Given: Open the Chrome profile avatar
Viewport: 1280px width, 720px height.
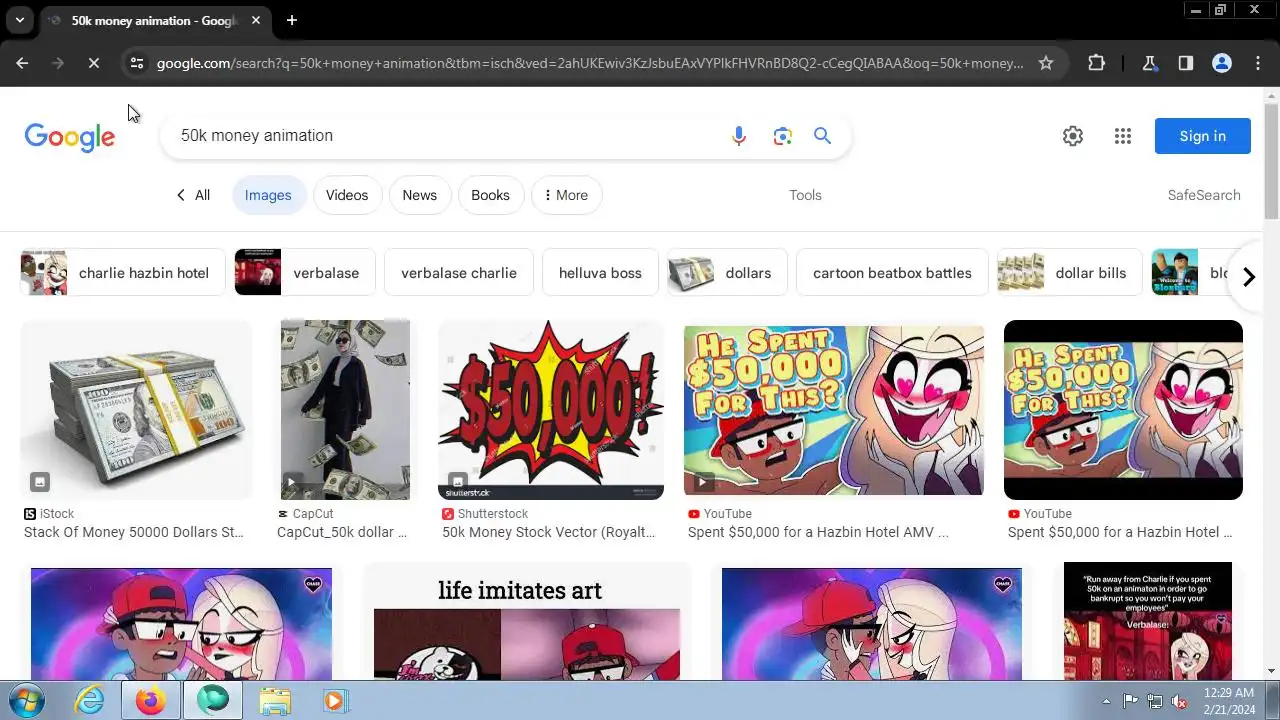Looking at the screenshot, I should pos(1221,63).
